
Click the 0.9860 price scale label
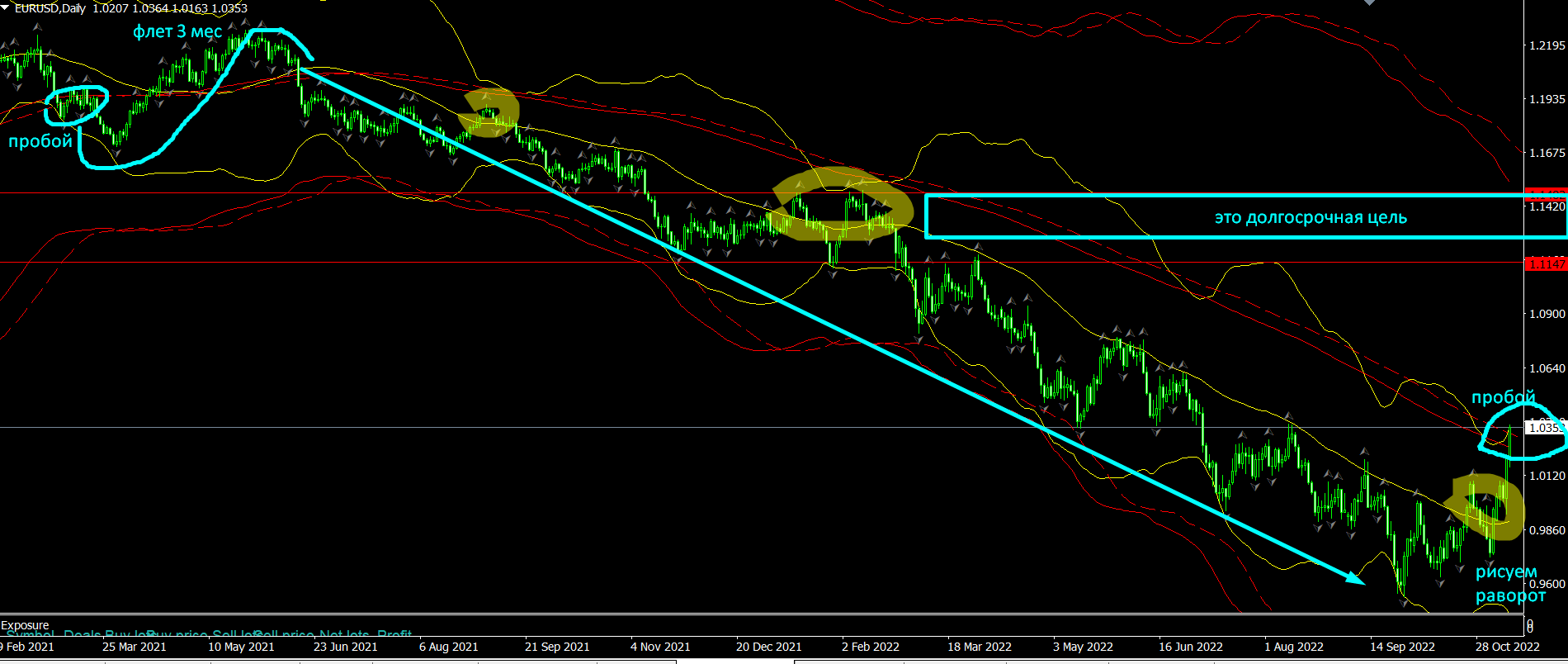(x=1547, y=529)
